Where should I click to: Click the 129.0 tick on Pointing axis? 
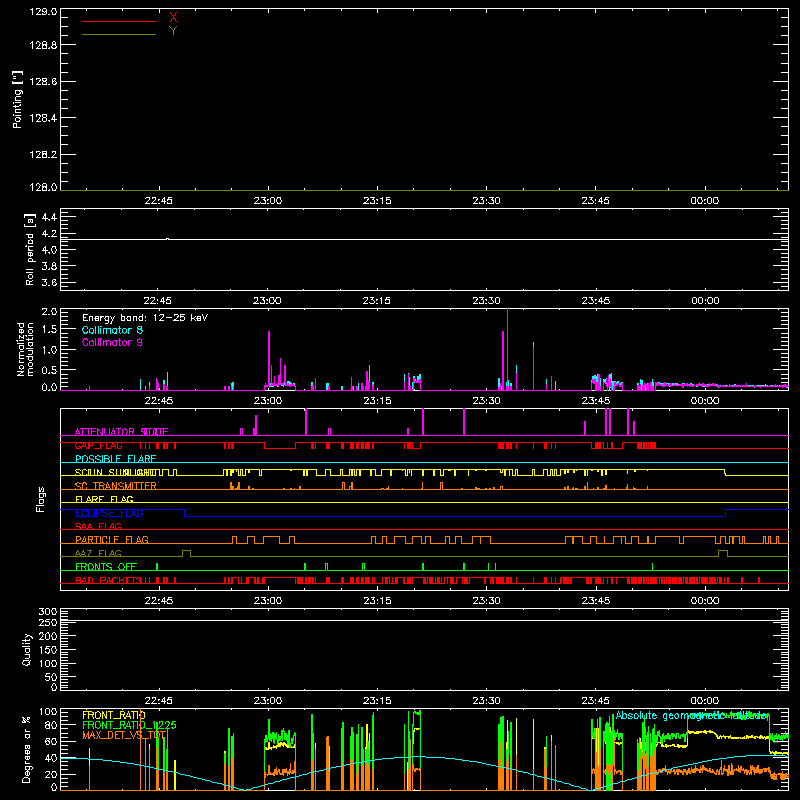click(43, 11)
